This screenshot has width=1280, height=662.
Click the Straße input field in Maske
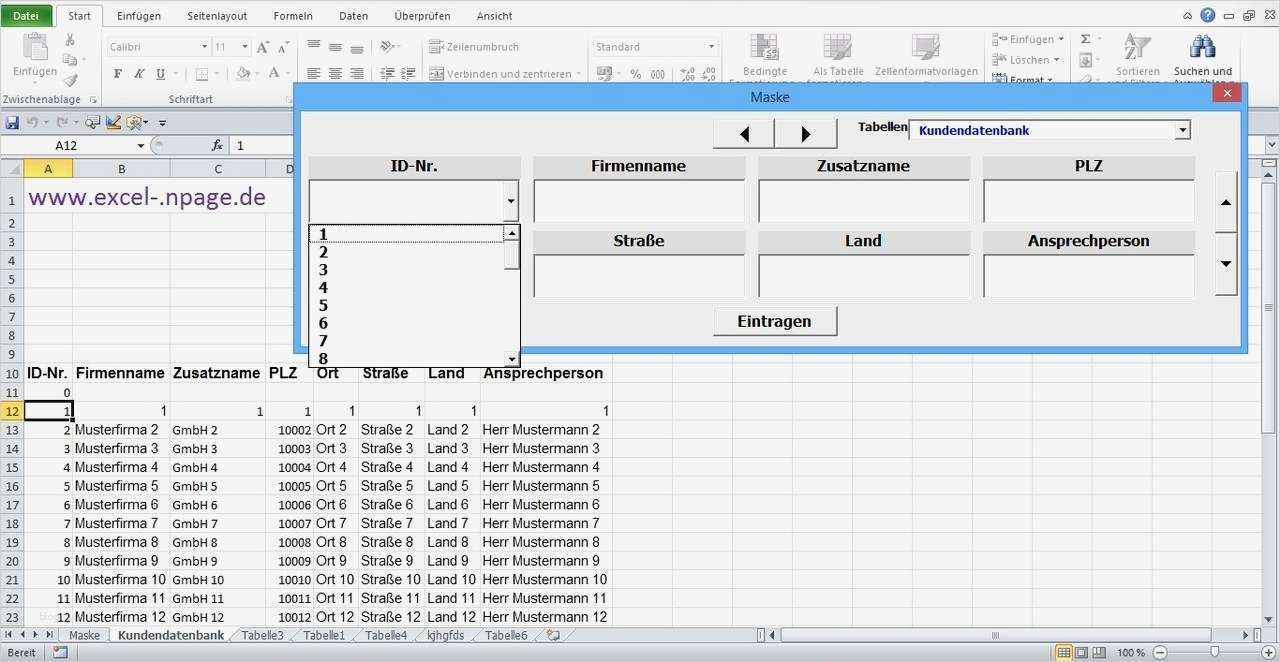pos(639,276)
